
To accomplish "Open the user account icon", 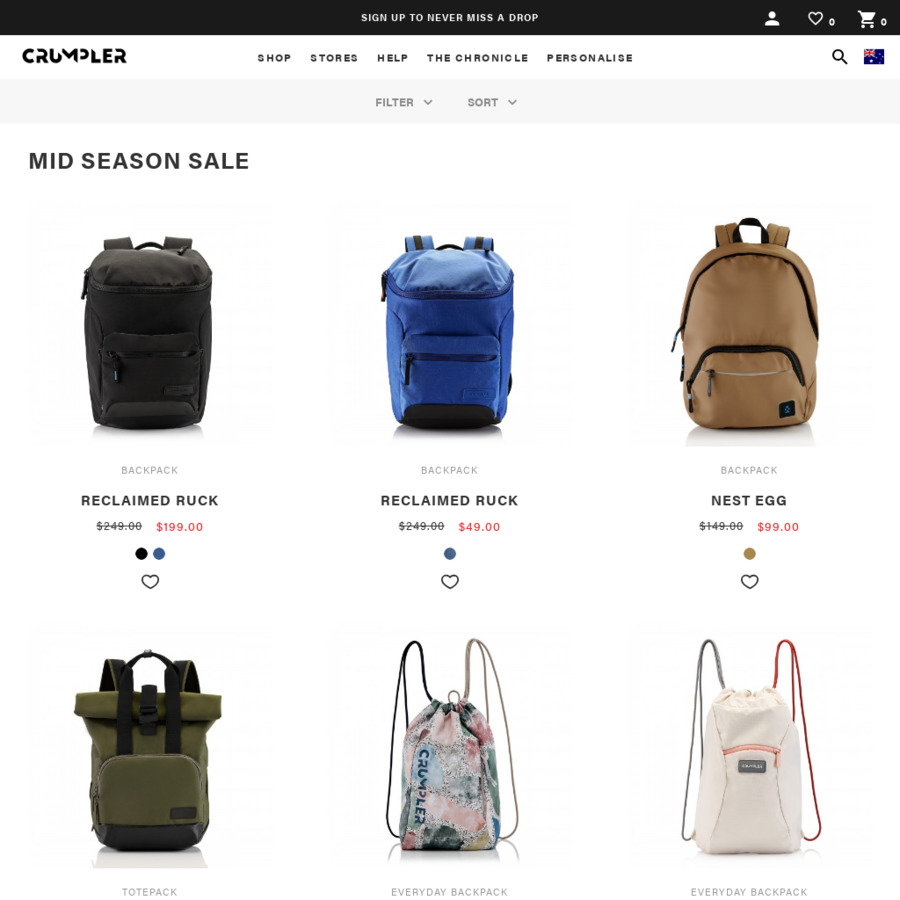I will click(772, 18).
